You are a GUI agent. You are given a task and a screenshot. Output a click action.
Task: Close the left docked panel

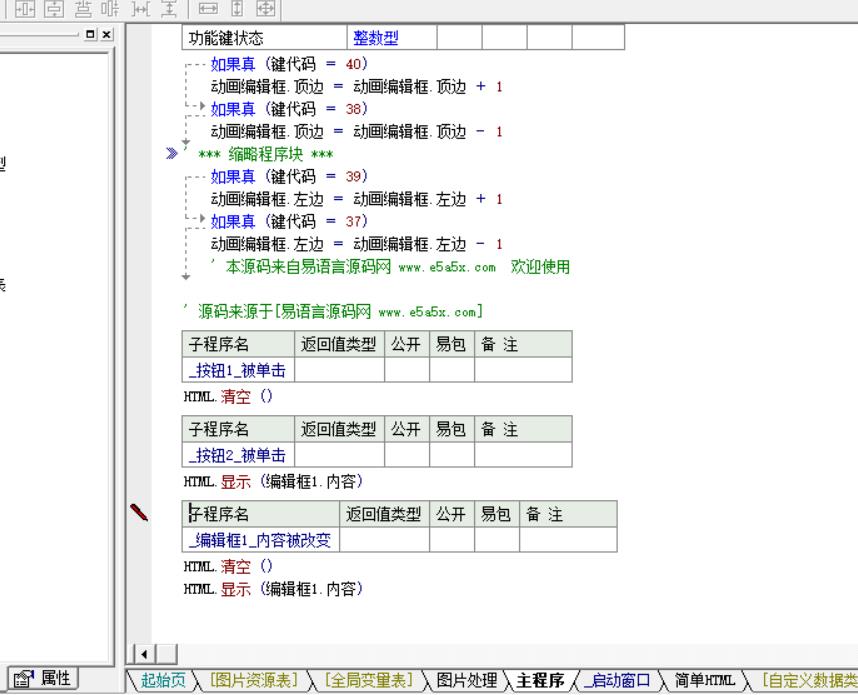pyautogui.click(x=107, y=34)
